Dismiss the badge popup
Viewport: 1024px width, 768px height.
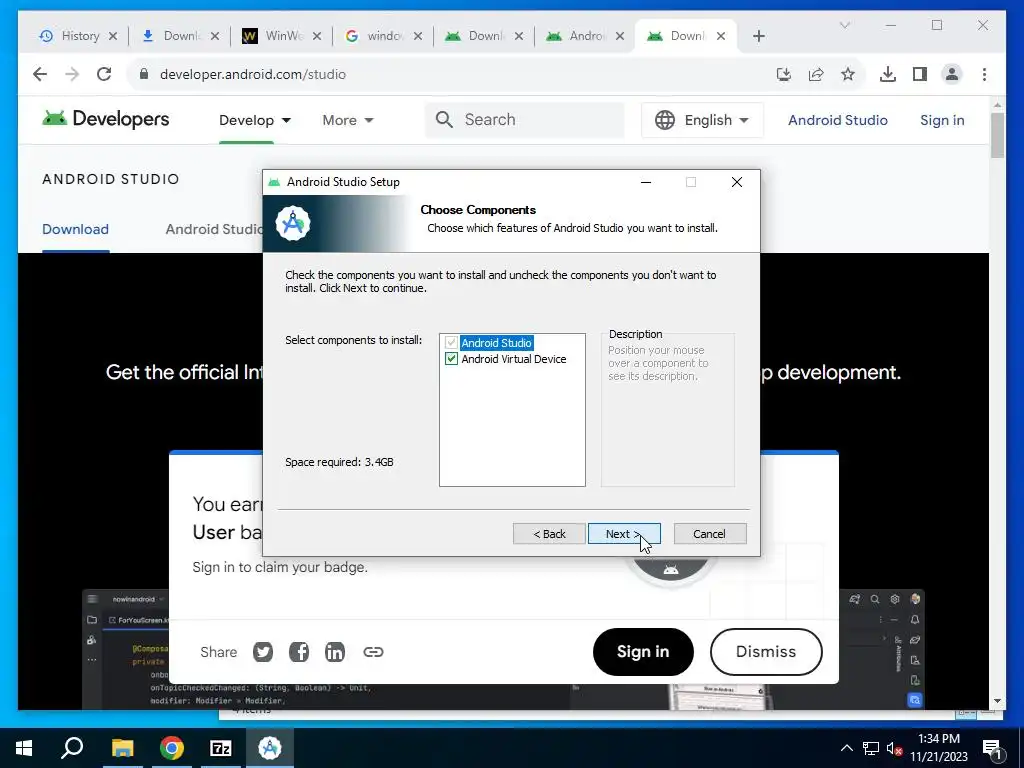pyautogui.click(x=765, y=652)
